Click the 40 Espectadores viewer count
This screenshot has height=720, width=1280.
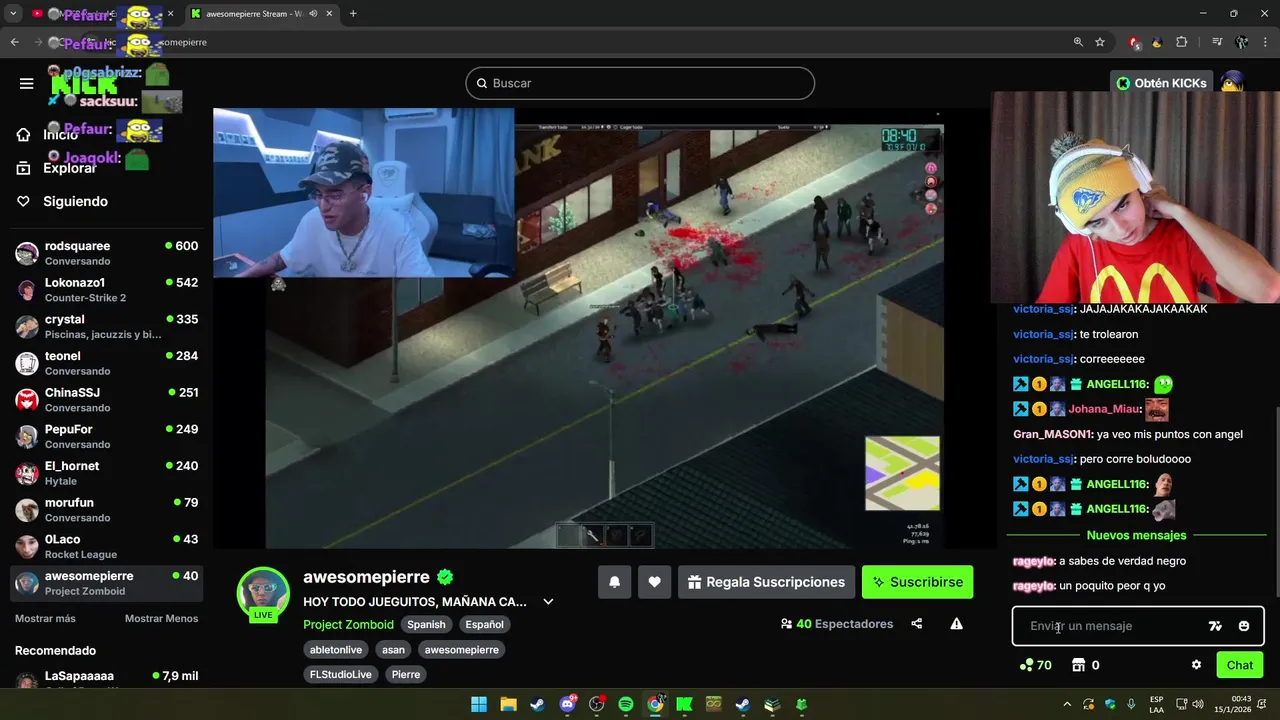(x=837, y=624)
